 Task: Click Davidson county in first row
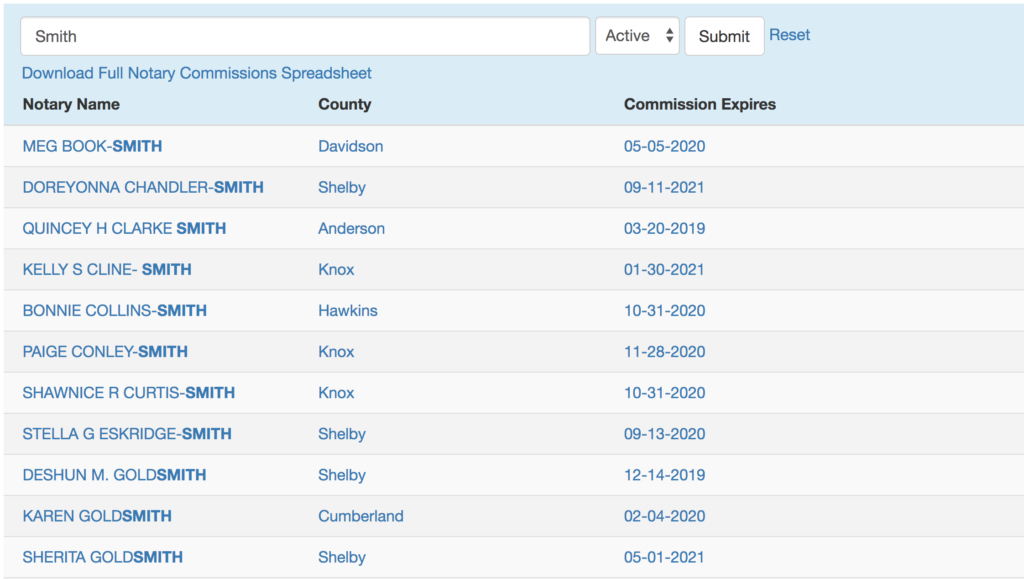pyautogui.click(x=350, y=146)
